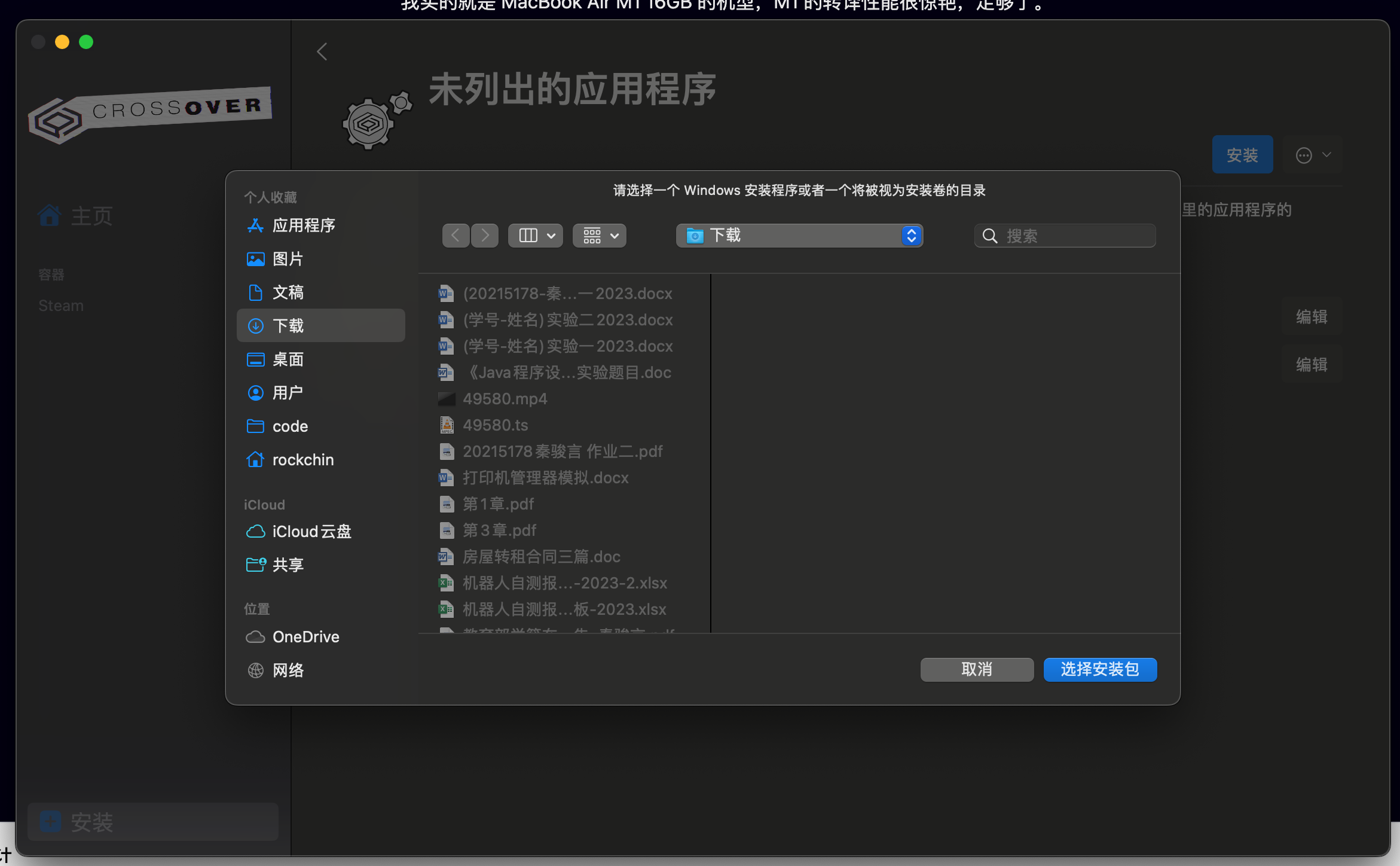Select the file 49580.mp4
The width and height of the screenshot is (1400, 866).
tap(505, 399)
